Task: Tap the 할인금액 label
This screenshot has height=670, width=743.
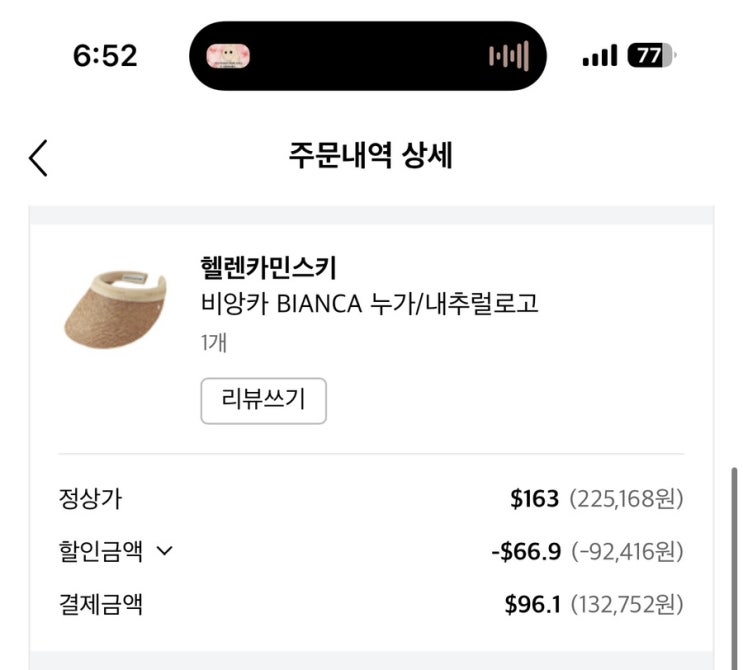Action: point(100,551)
